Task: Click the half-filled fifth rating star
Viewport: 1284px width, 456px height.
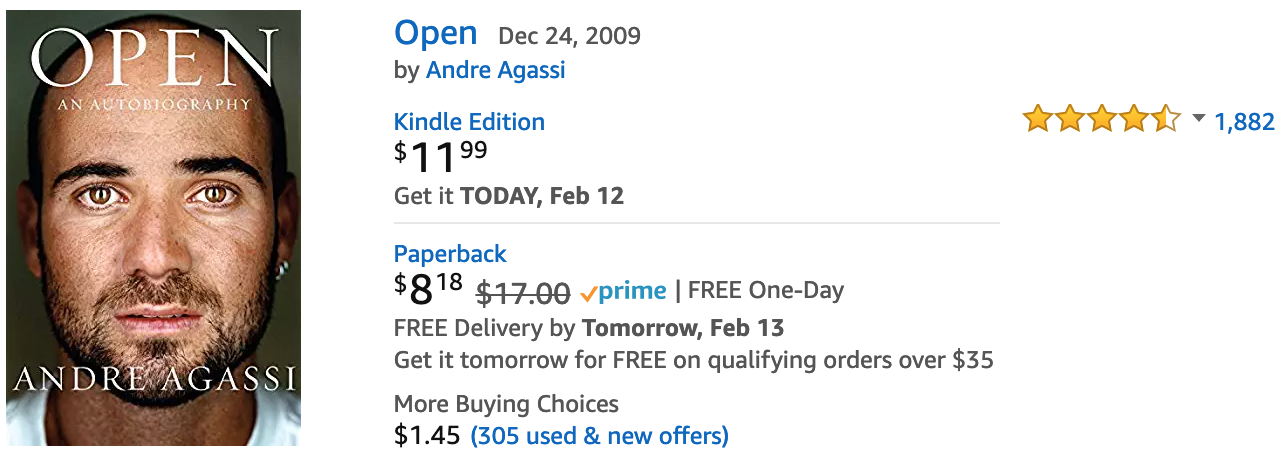Action: pos(1166,121)
